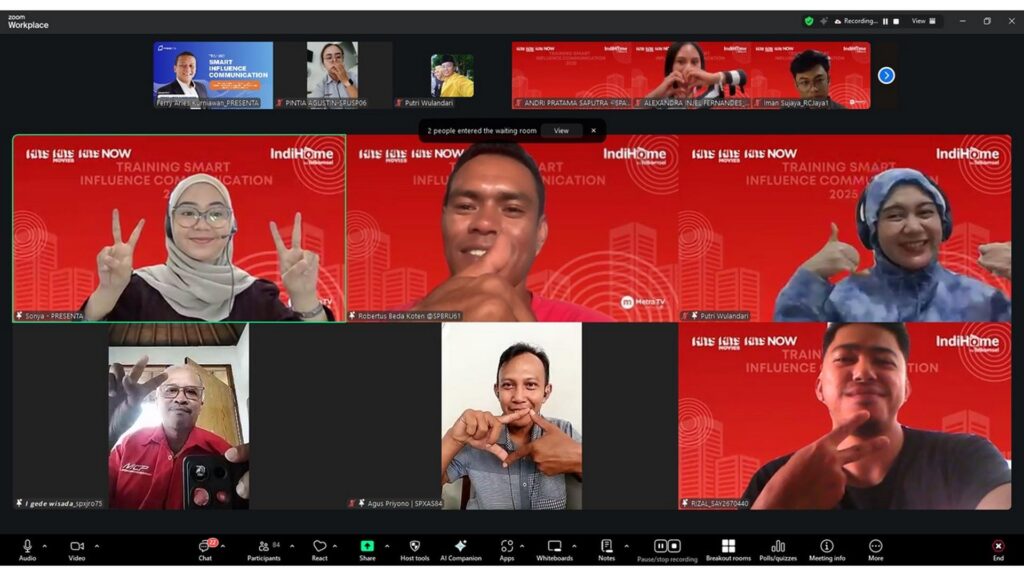The width and height of the screenshot is (1024, 576).
Task: End the meeting
Action: coord(998,549)
